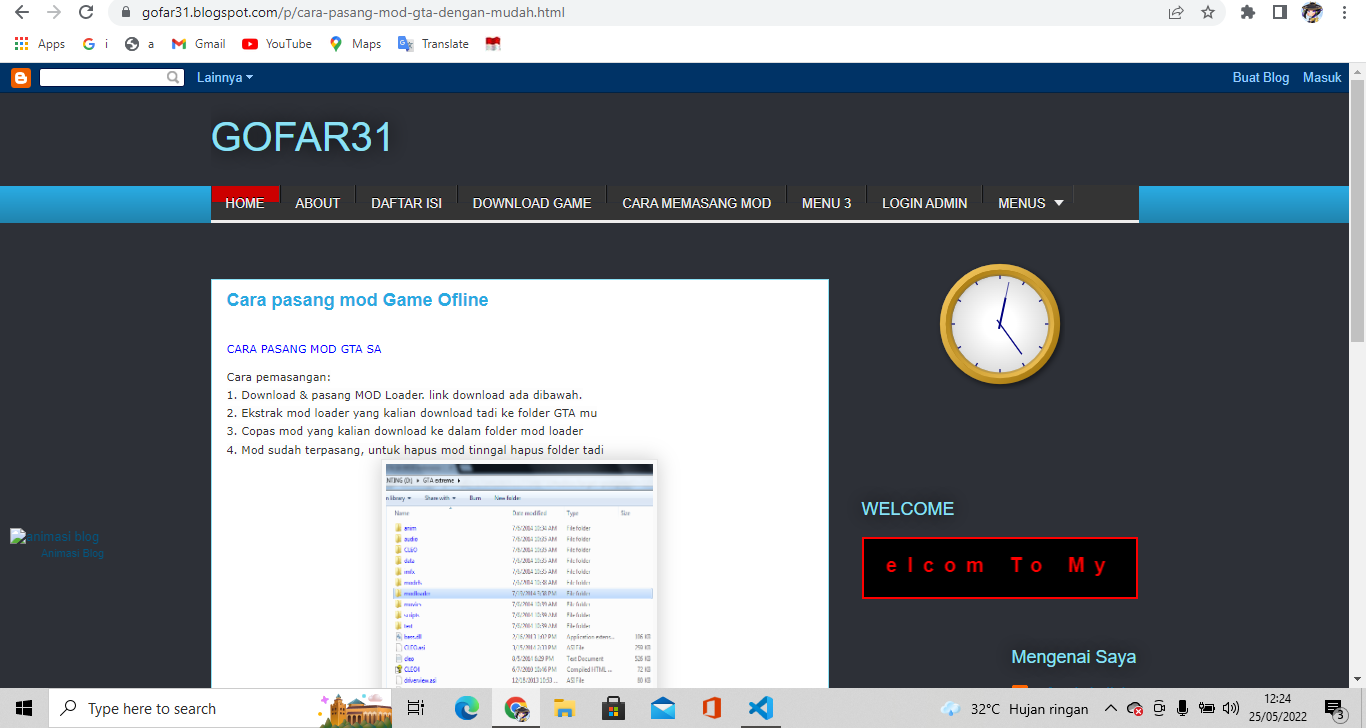Open the globe 'a' bookmark

point(140,44)
